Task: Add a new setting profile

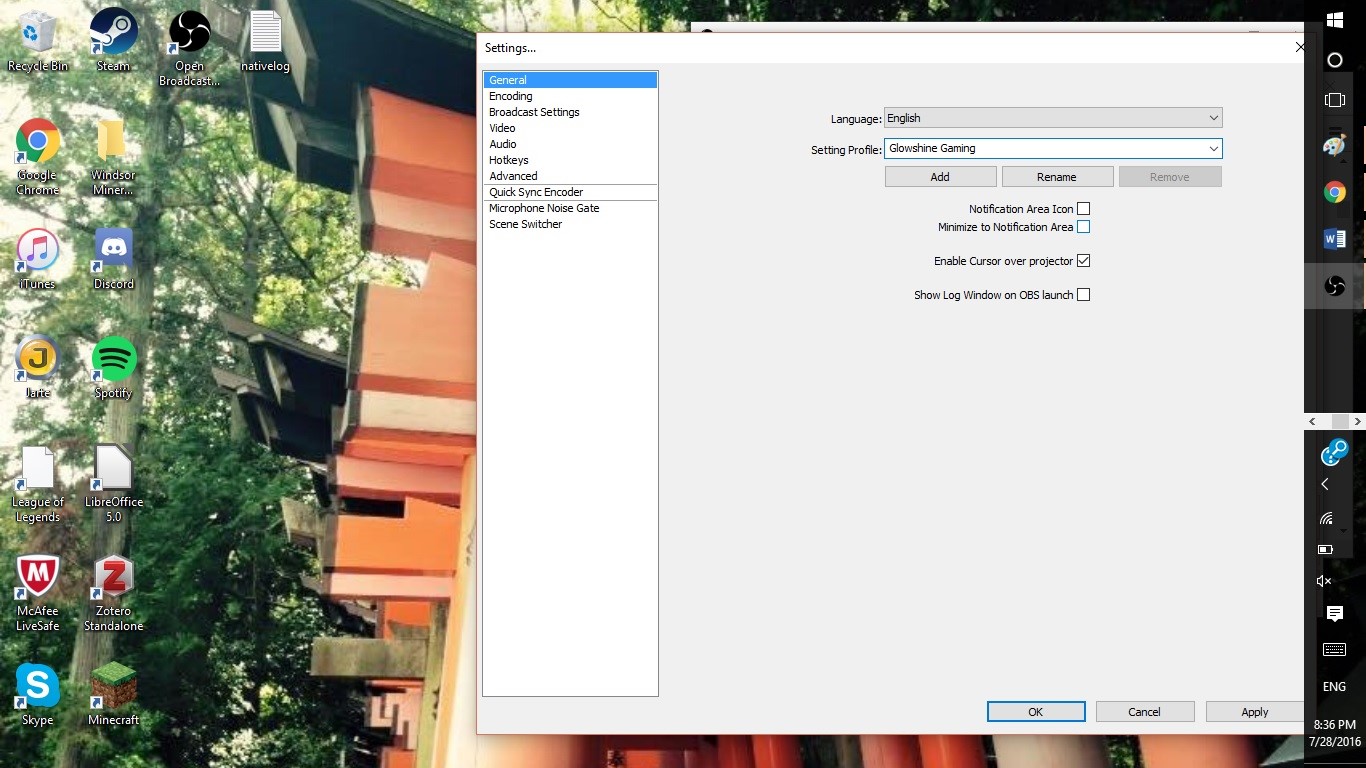Action: [x=940, y=177]
